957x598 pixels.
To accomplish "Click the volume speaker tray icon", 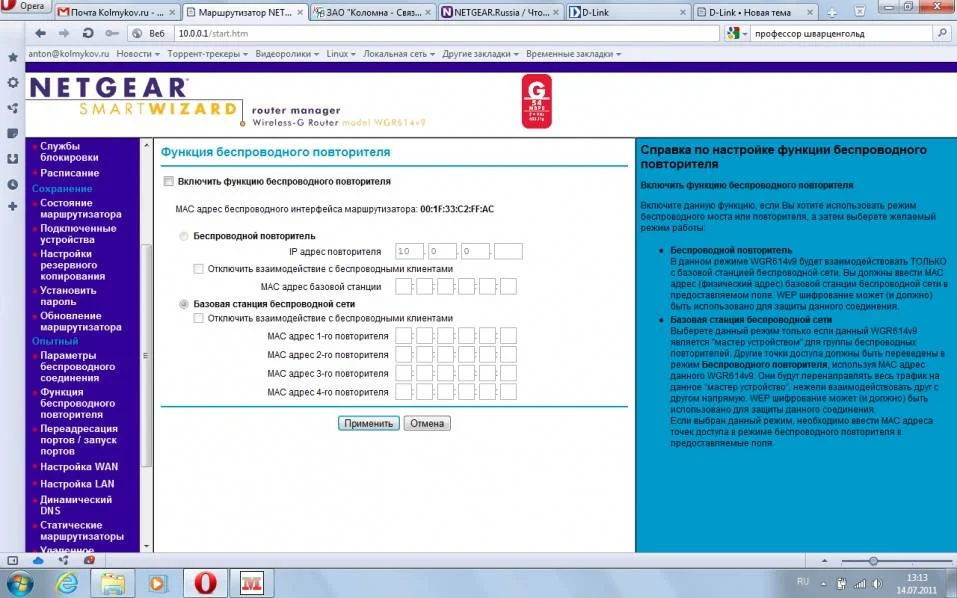I will tap(878, 583).
